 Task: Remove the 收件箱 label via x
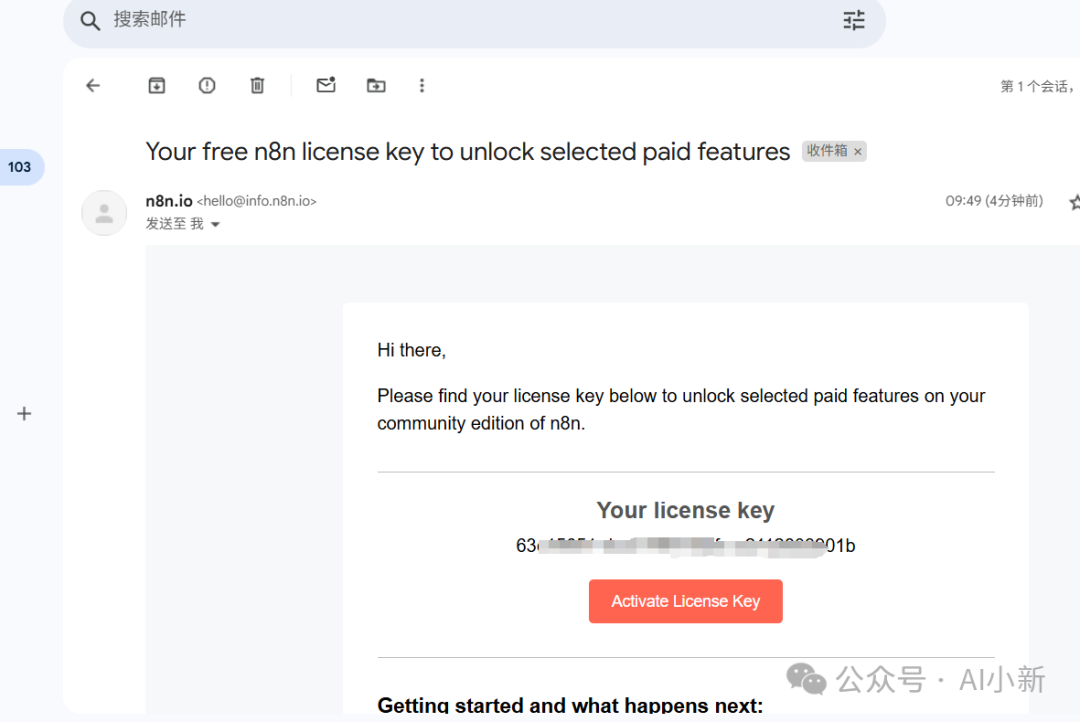[858, 152]
